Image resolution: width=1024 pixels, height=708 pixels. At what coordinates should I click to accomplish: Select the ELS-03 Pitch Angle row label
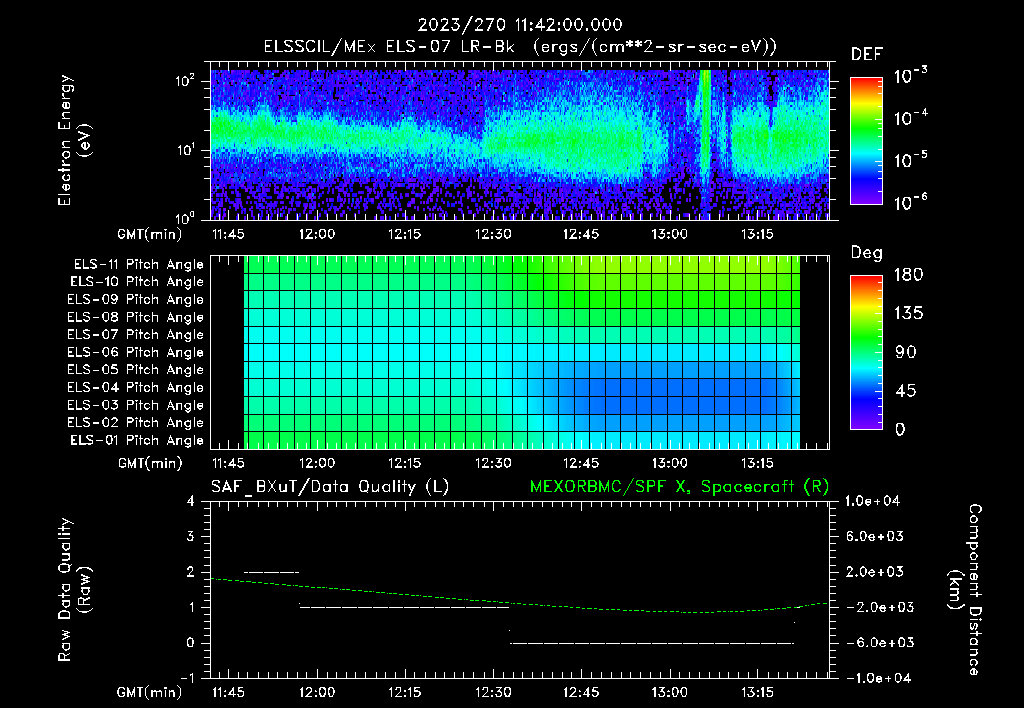pos(136,405)
